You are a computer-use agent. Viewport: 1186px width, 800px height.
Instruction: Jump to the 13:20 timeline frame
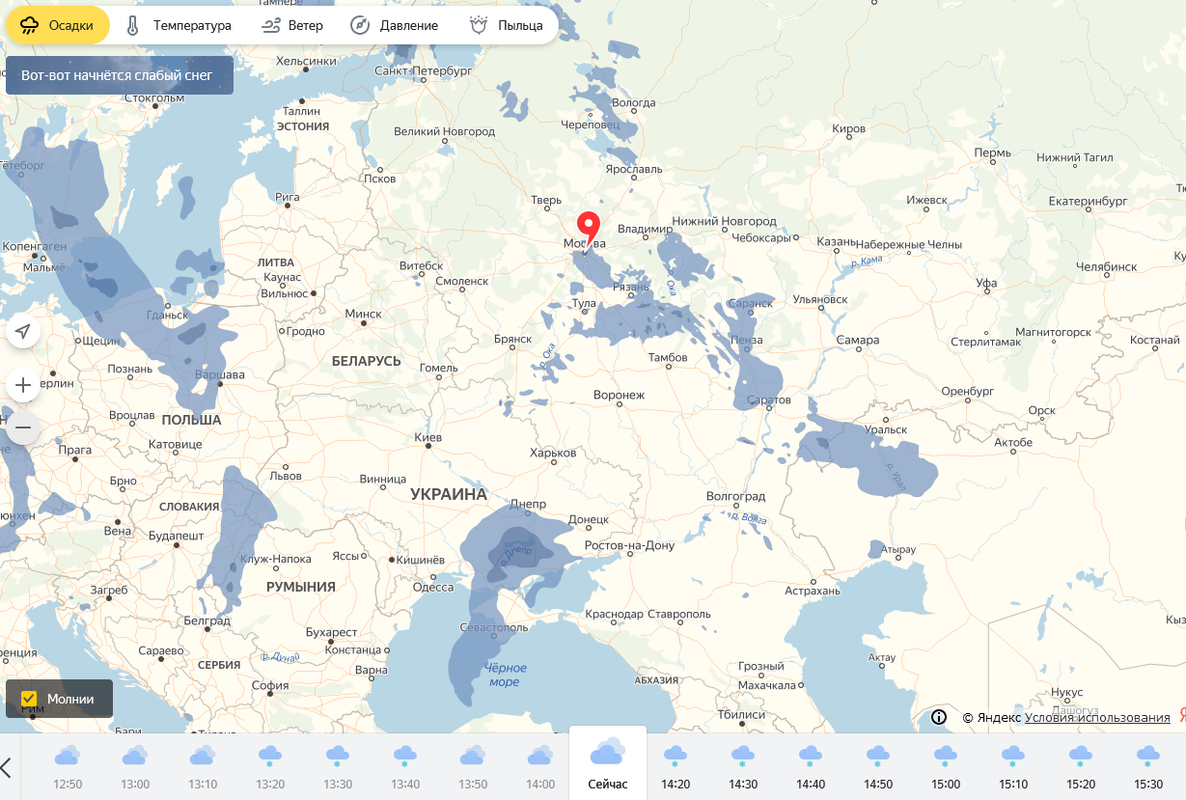[270, 767]
